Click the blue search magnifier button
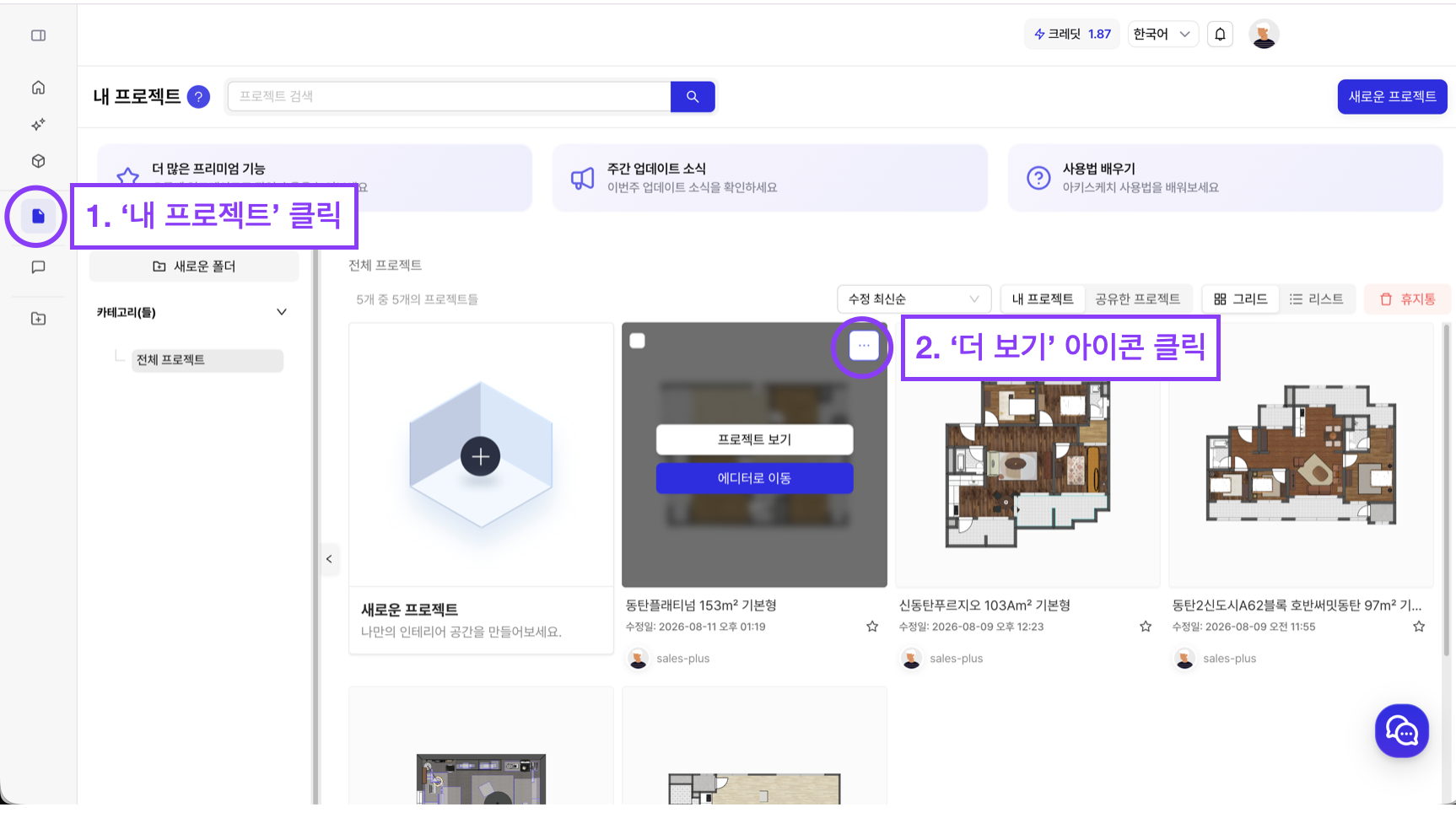Screen dimensions: 1456x818 tap(693, 97)
